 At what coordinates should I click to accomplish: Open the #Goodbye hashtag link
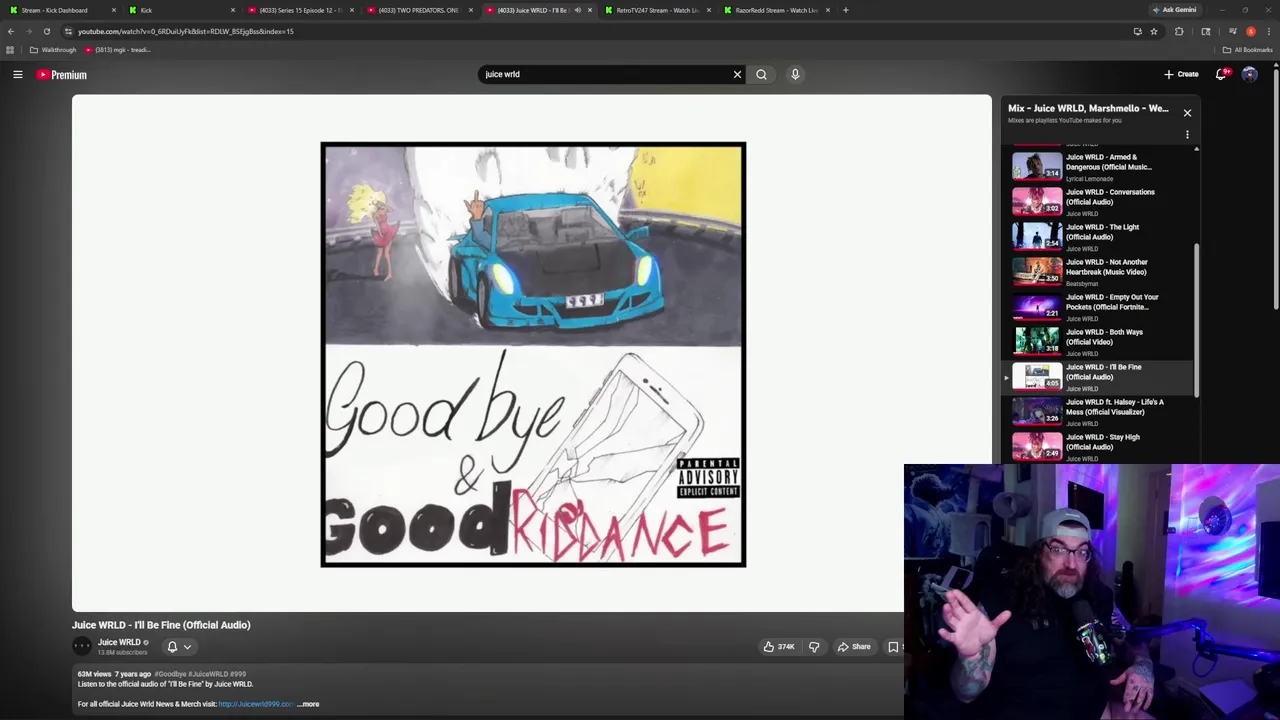(169, 674)
